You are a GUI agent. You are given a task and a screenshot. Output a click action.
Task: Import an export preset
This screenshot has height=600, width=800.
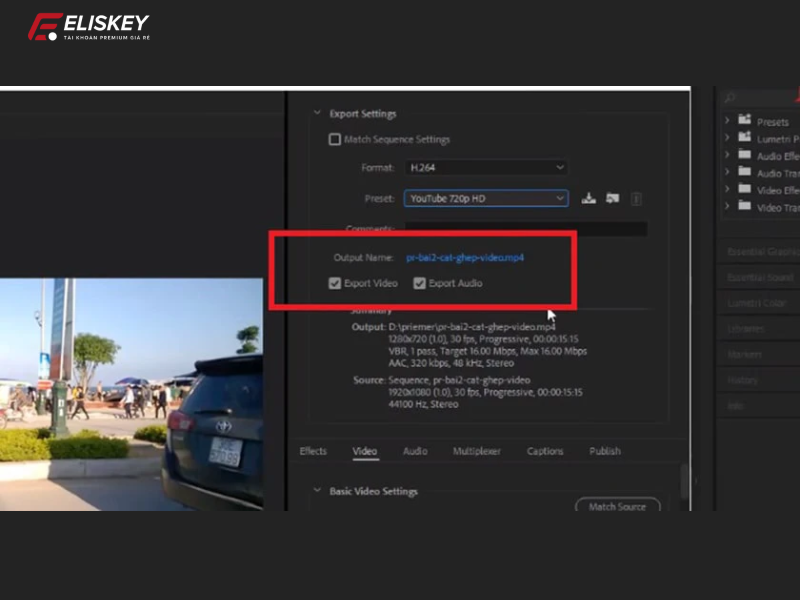612,198
